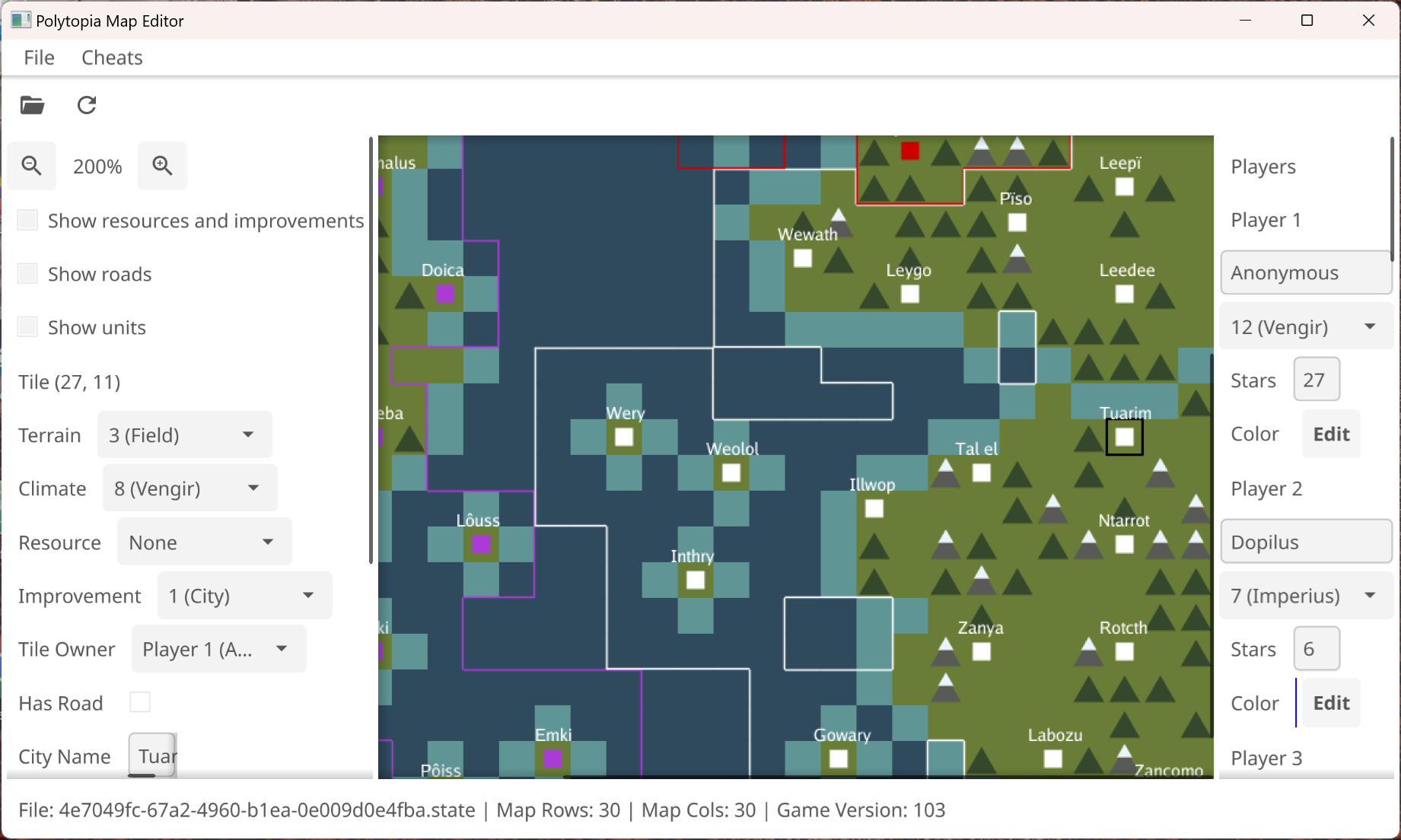Click the Player 3 heading
This screenshot has height=840, width=1401.
click(1266, 759)
